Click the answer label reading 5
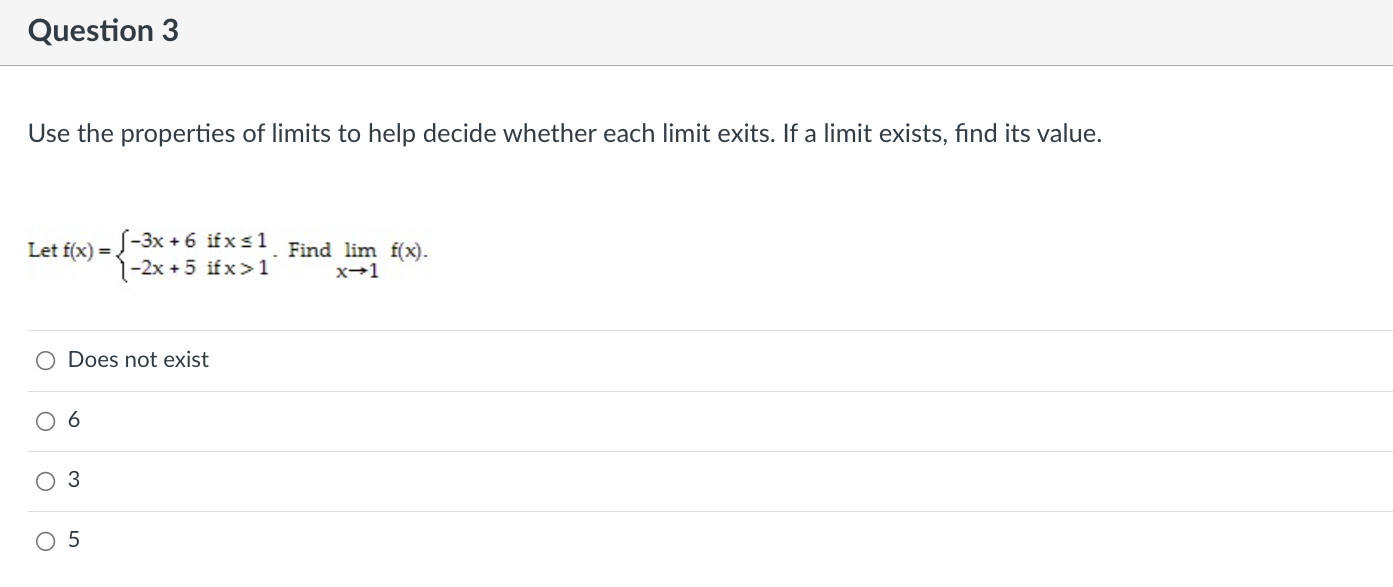This screenshot has height=587, width=1393. click(x=73, y=540)
